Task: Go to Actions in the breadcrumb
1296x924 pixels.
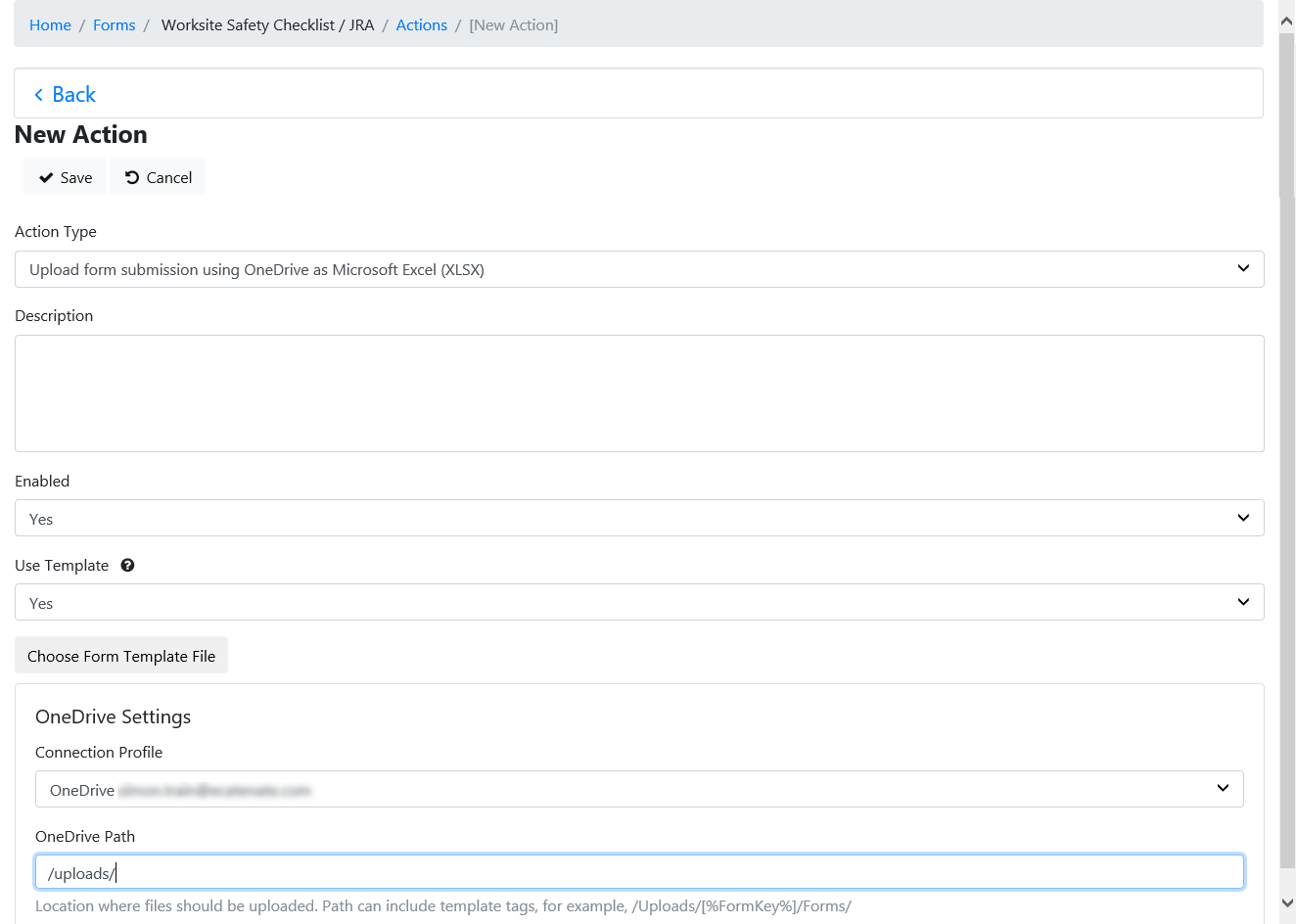Action: [421, 25]
